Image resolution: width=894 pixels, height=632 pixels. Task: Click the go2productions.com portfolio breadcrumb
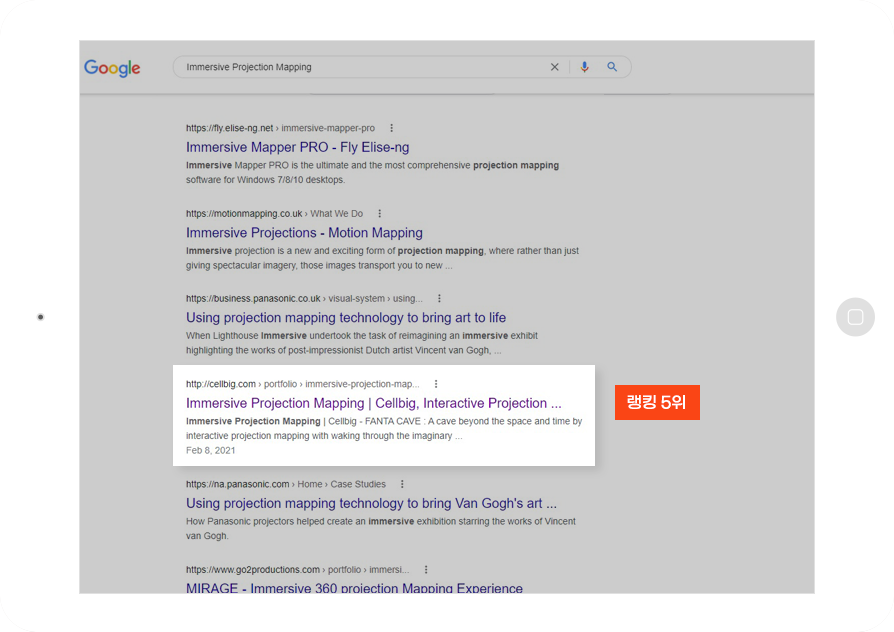pos(298,570)
